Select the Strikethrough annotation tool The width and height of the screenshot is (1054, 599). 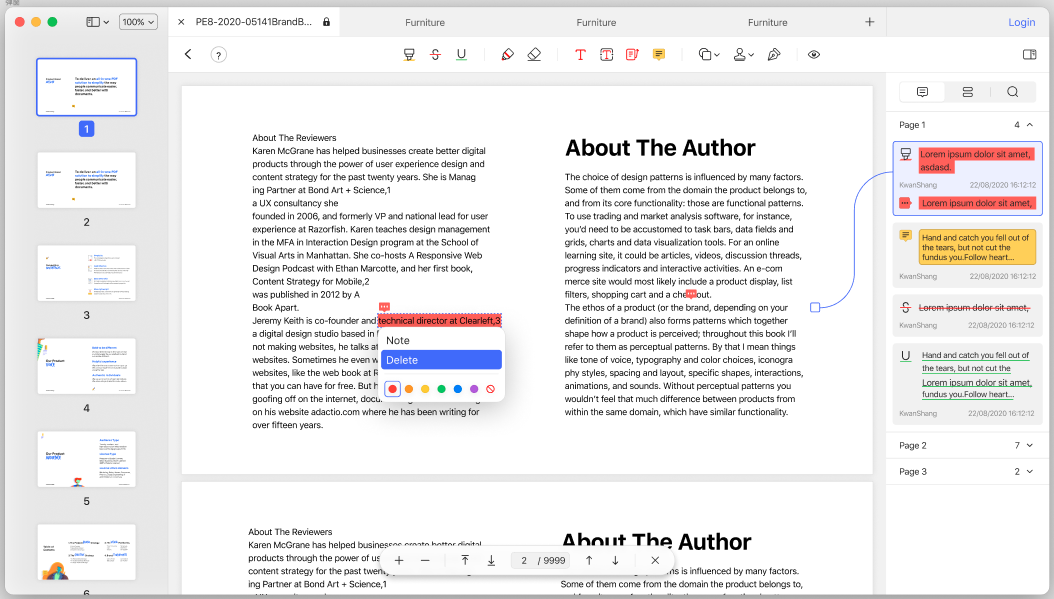(435, 54)
